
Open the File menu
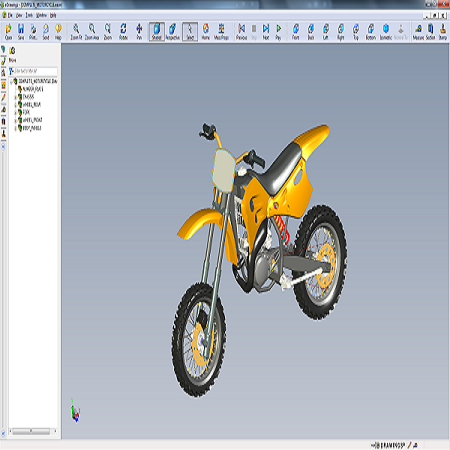(10, 15)
